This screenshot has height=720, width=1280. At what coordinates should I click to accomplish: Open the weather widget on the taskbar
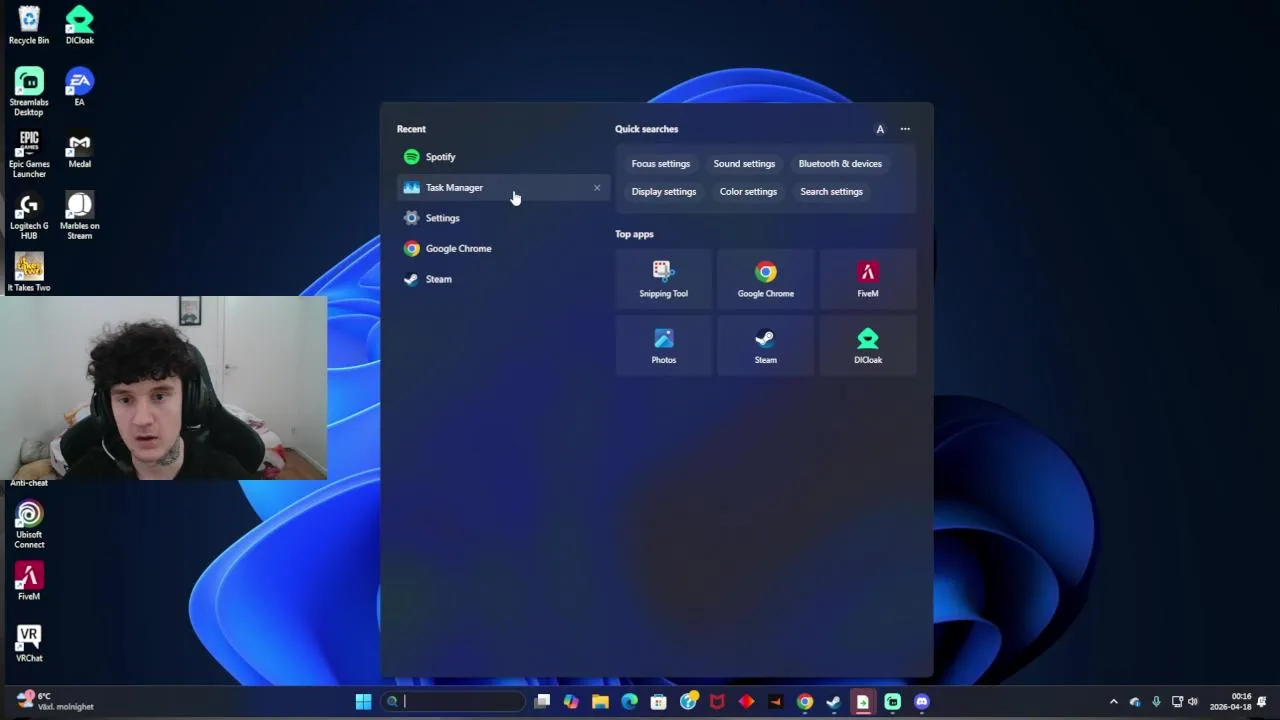point(57,702)
